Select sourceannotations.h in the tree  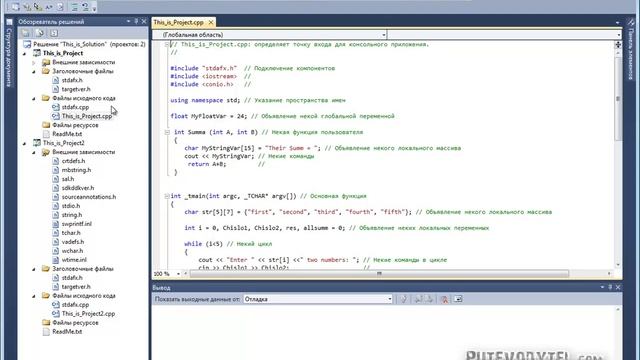click(x=89, y=197)
